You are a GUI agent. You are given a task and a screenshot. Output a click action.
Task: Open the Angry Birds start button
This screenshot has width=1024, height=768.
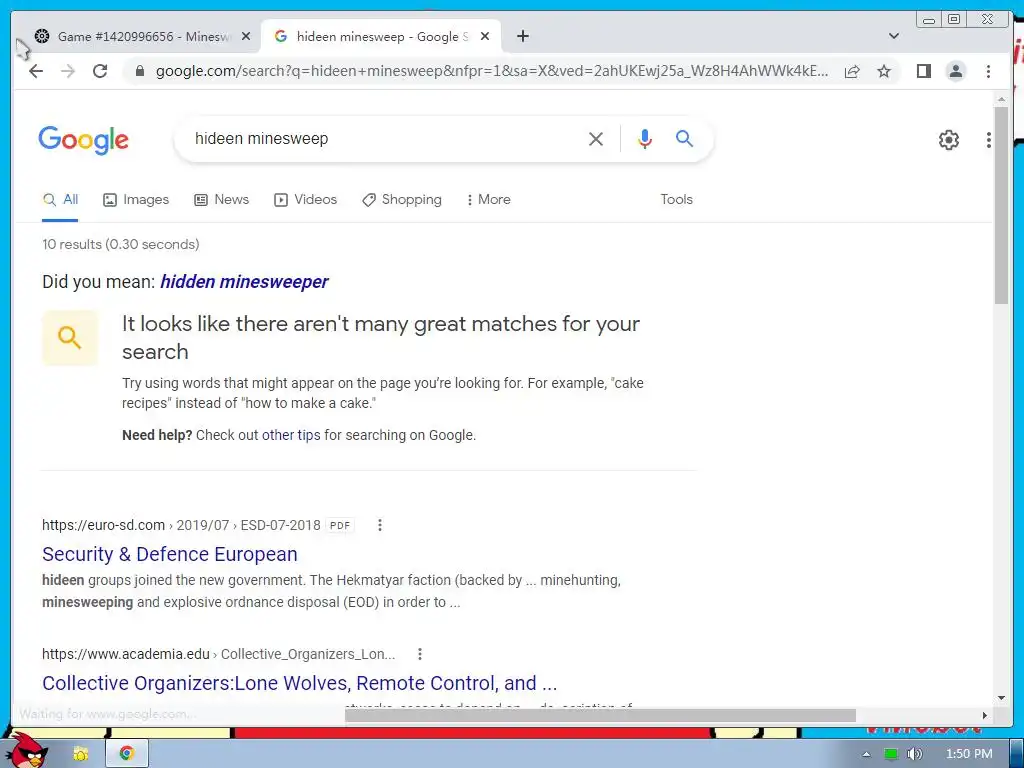(x=27, y=751)
